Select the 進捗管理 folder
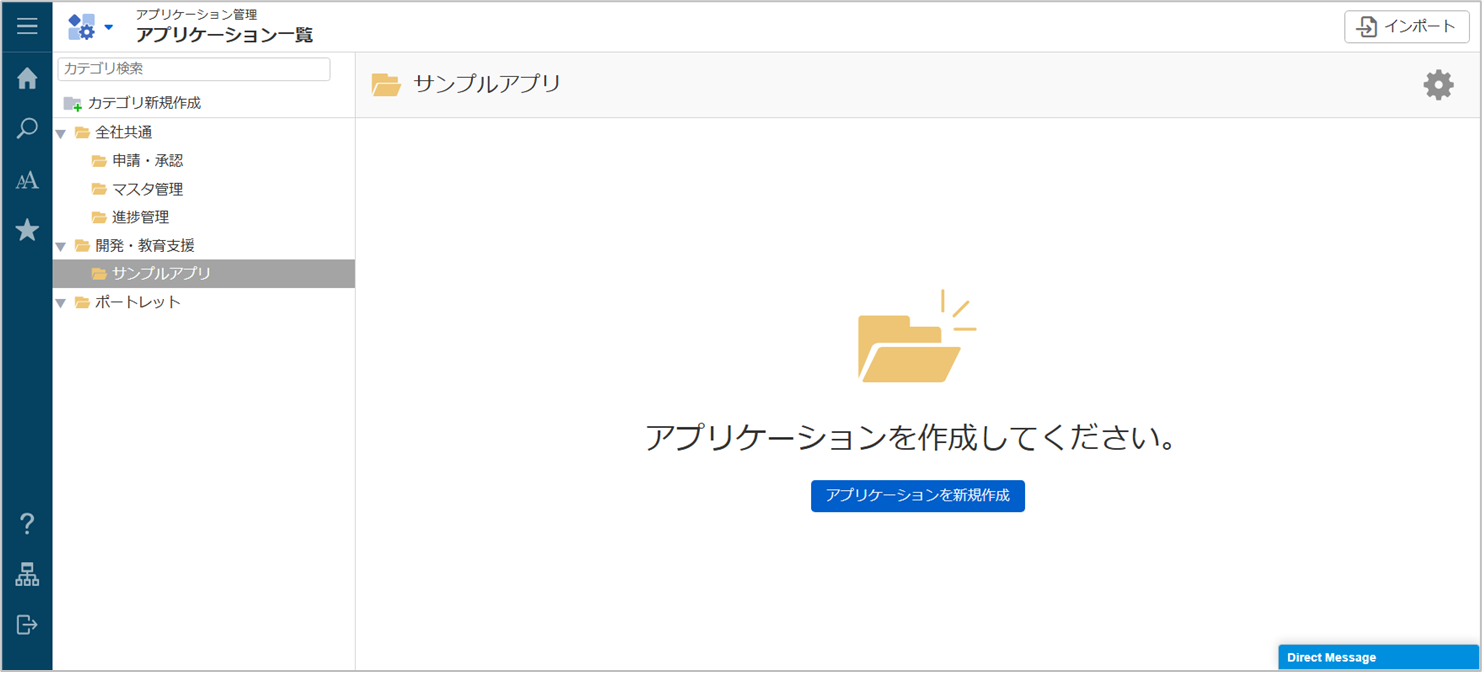Viewport: 1484px width, 673px height. pyautogui.click(x=140, y=217)
